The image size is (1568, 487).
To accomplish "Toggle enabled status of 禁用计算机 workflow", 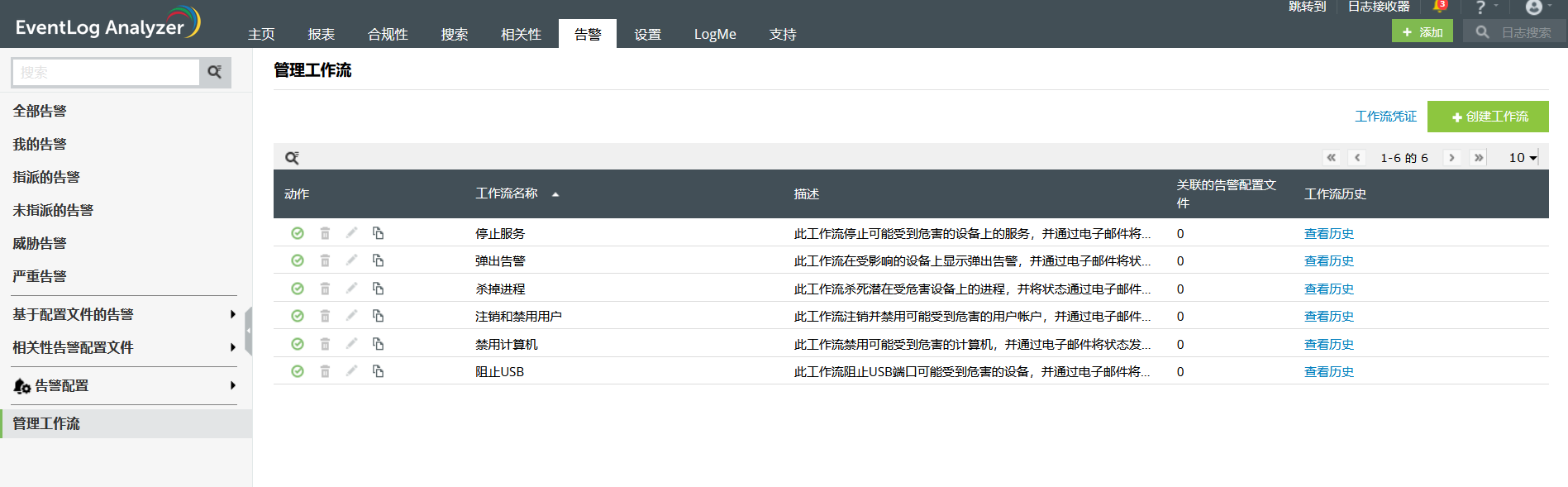I will [298, 344].
